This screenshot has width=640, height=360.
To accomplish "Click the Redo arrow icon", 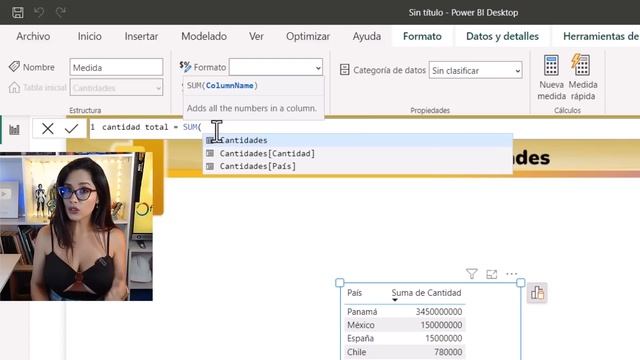I will [x=61, y=12].
